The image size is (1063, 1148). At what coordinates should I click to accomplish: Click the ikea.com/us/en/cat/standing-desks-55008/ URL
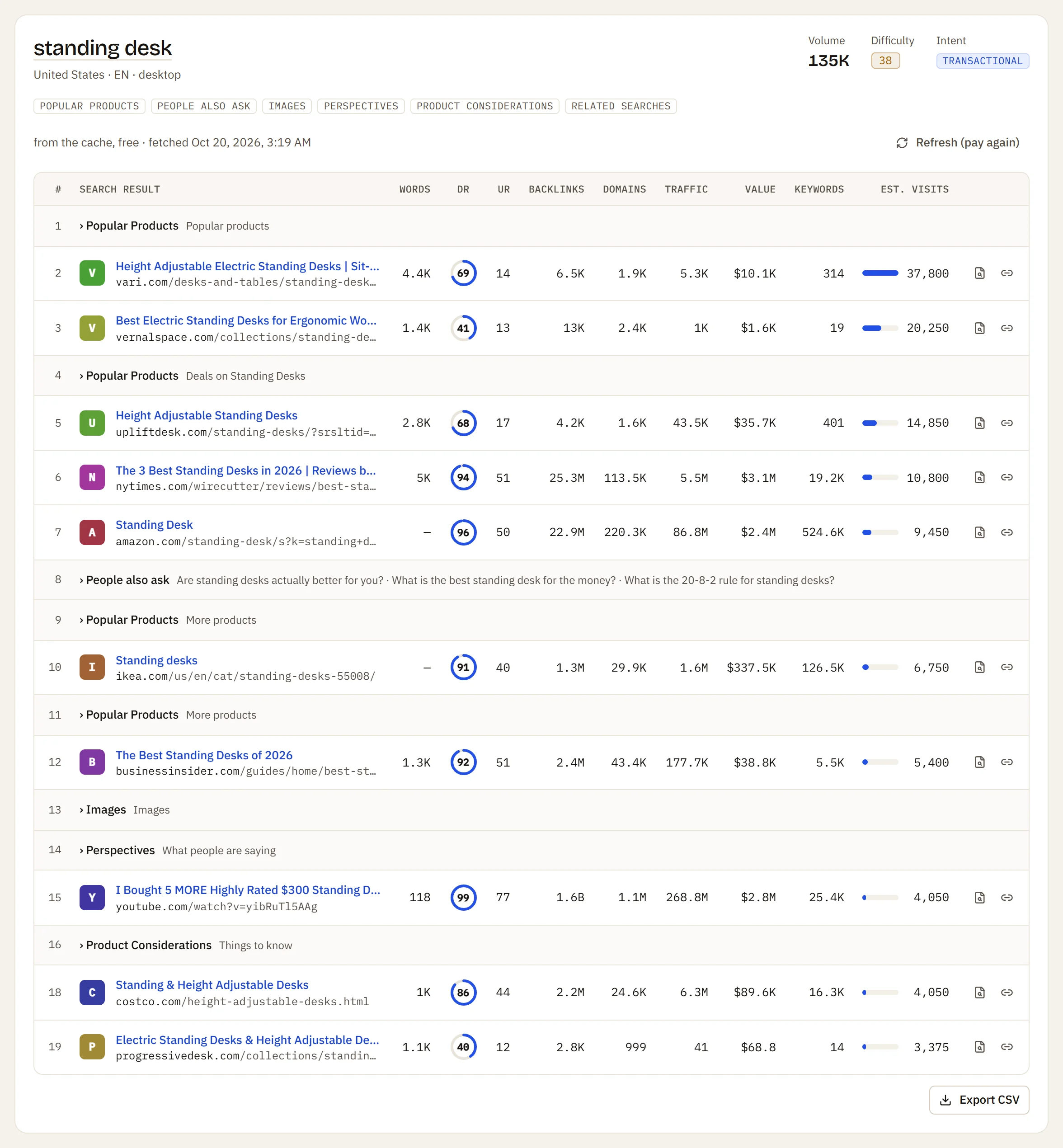click(245, 677)
